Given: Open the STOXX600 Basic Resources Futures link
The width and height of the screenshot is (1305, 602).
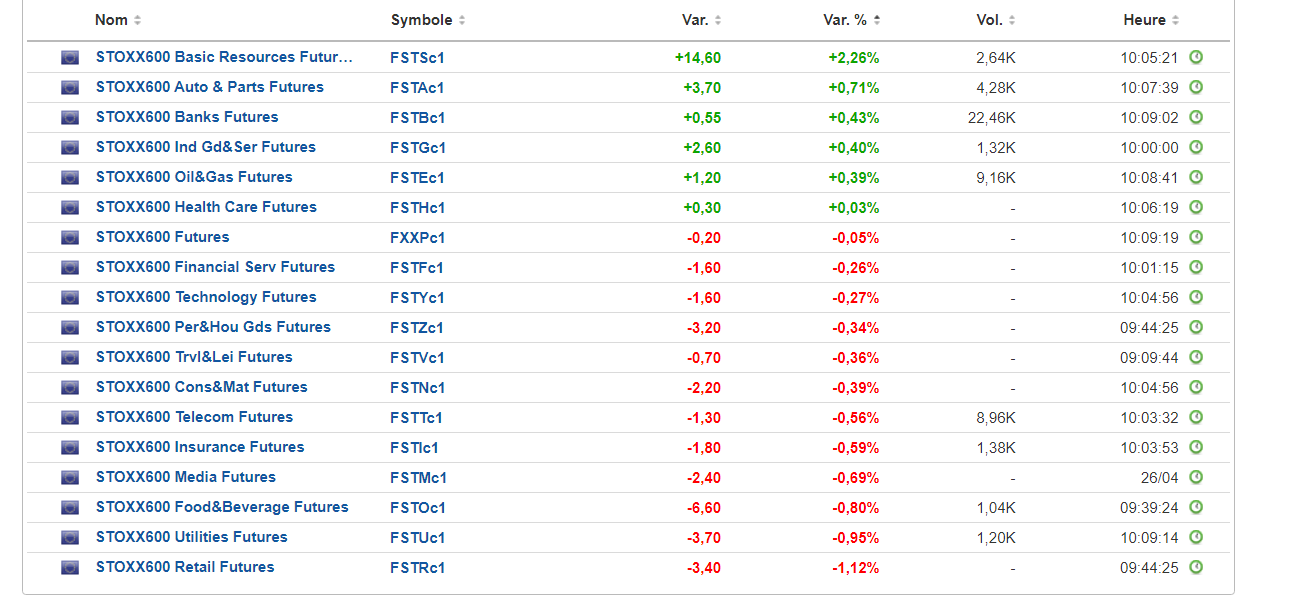Looking at the screenshot, I should coord(224,57).
